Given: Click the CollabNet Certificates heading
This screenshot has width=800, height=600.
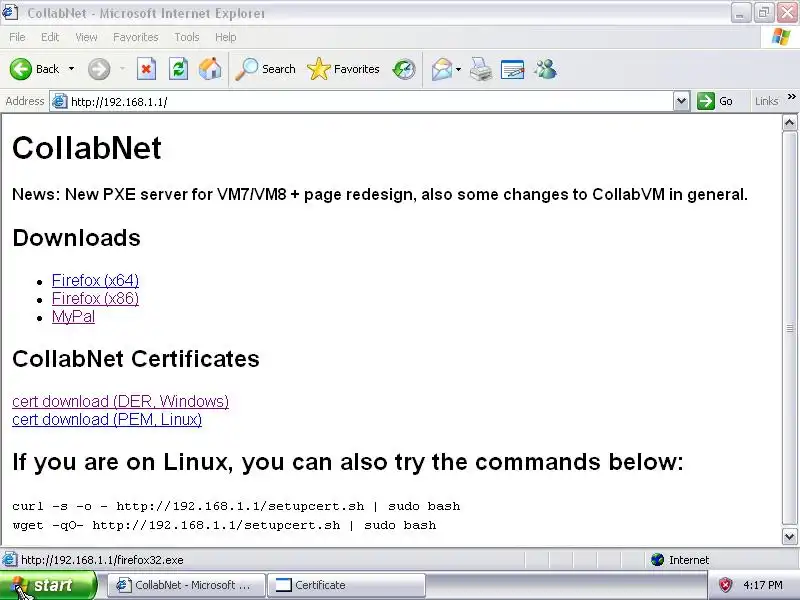Looking at the screenshot, I should [136, 359].
